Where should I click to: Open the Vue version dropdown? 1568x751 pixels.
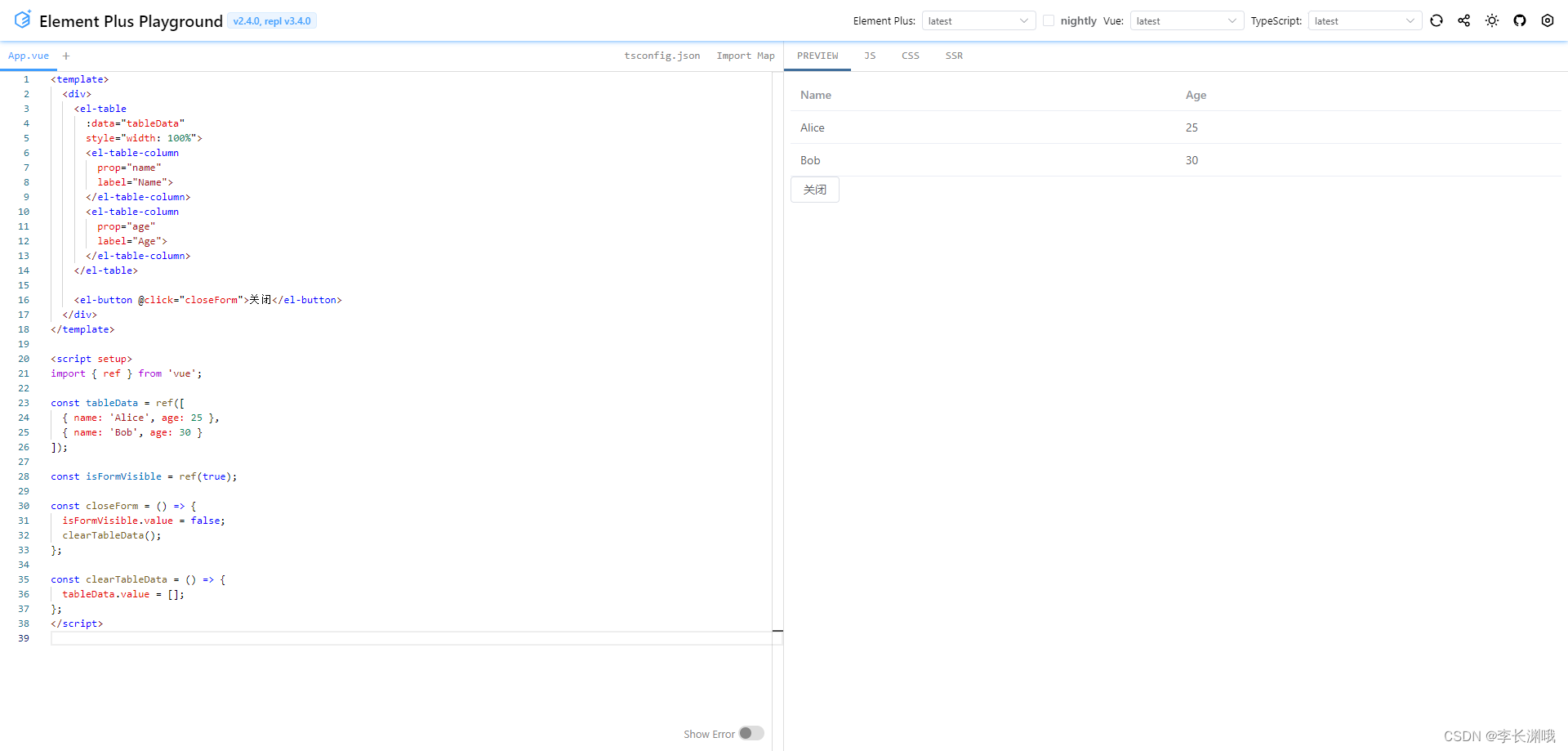[1187, 20]
